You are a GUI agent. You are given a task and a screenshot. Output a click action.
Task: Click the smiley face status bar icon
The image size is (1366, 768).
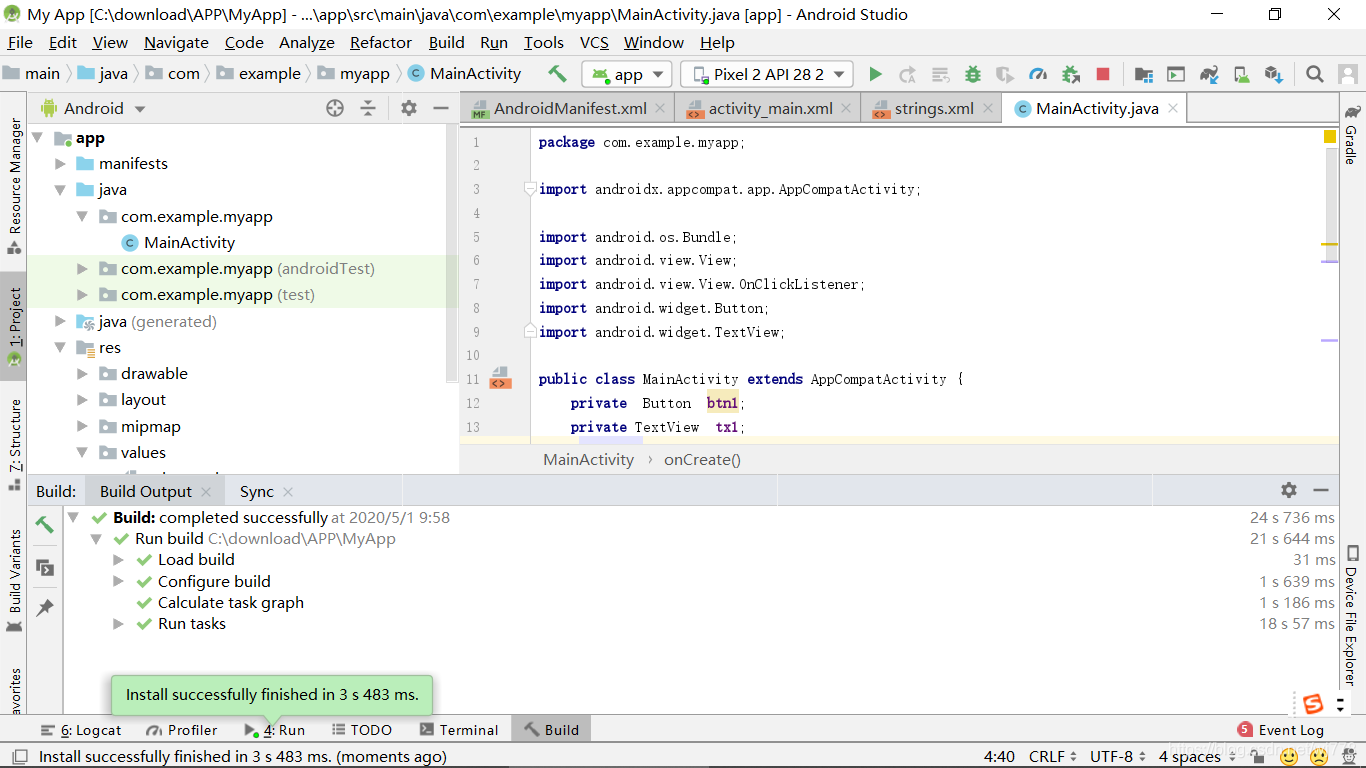click(x=1289, y=757)
